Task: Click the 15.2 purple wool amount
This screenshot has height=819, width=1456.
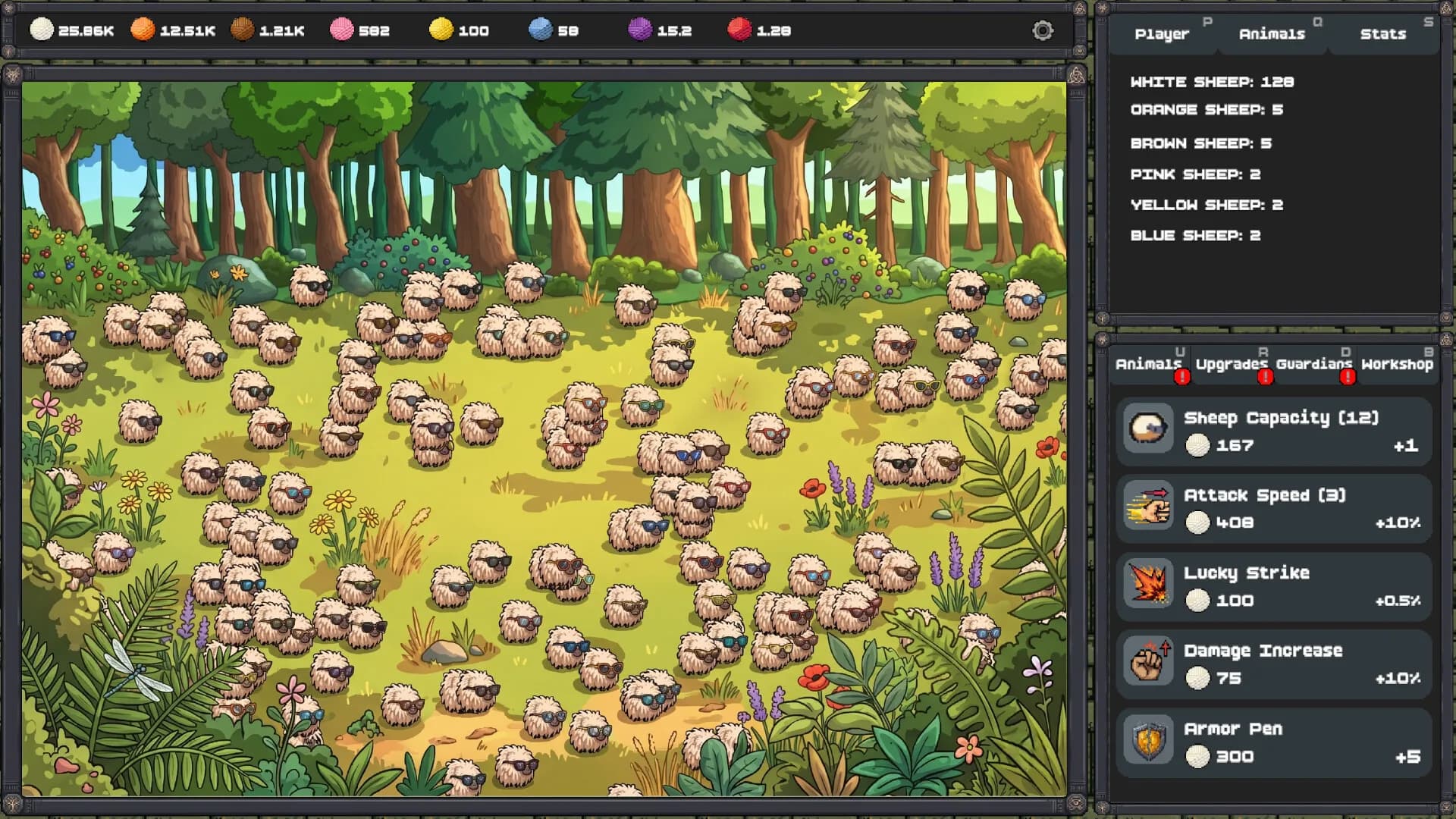Action: (674, 31)
